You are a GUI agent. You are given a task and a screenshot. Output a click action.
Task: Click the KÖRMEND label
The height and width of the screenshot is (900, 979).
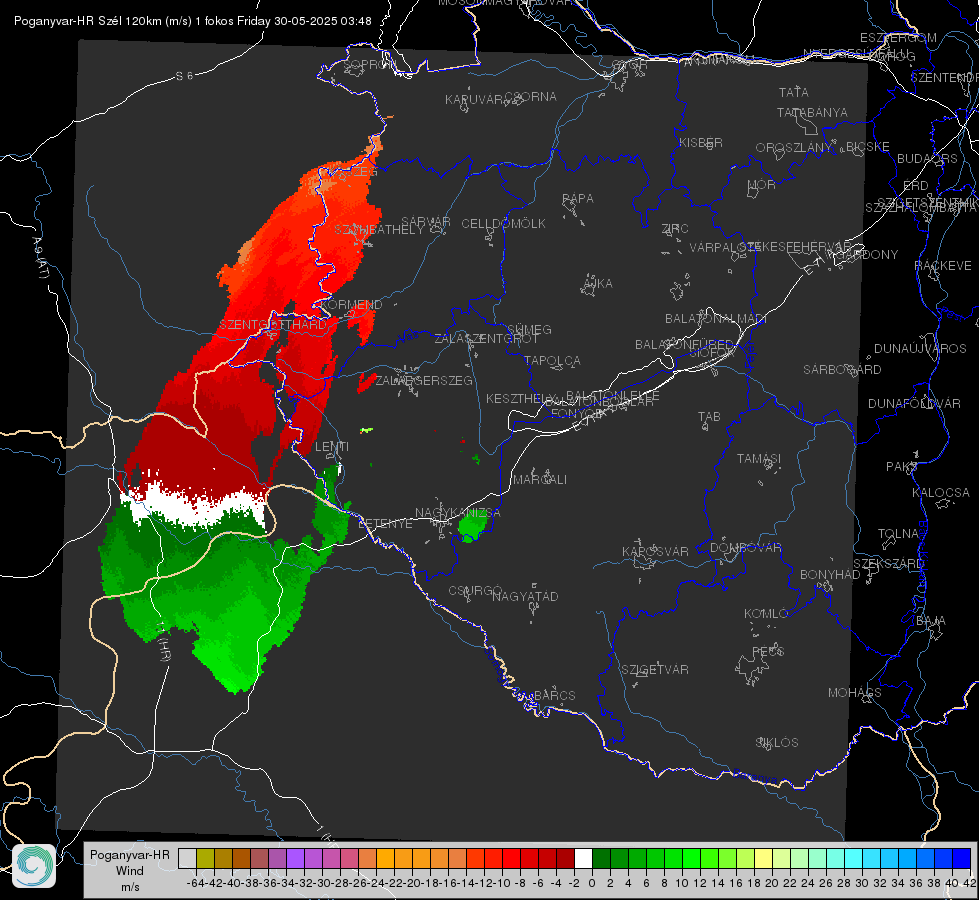click(x=351, y=304)
